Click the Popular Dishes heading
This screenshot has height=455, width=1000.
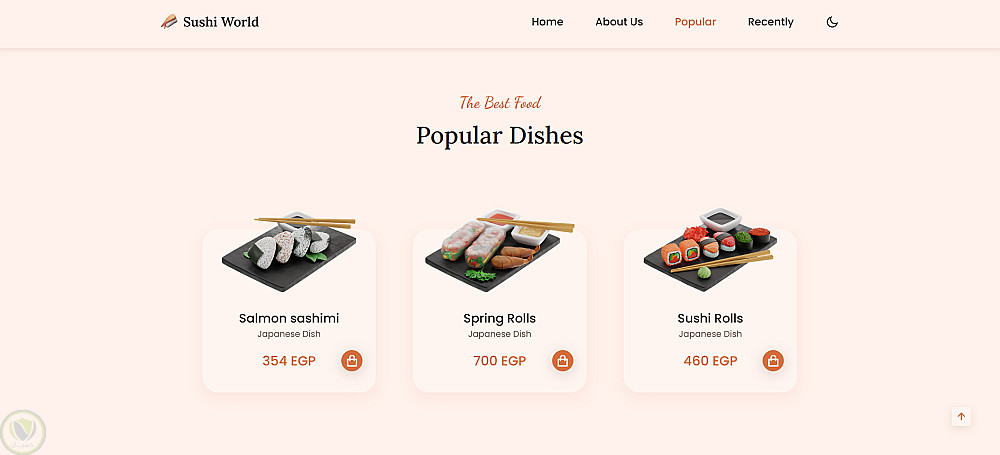(x=499, y=135)
